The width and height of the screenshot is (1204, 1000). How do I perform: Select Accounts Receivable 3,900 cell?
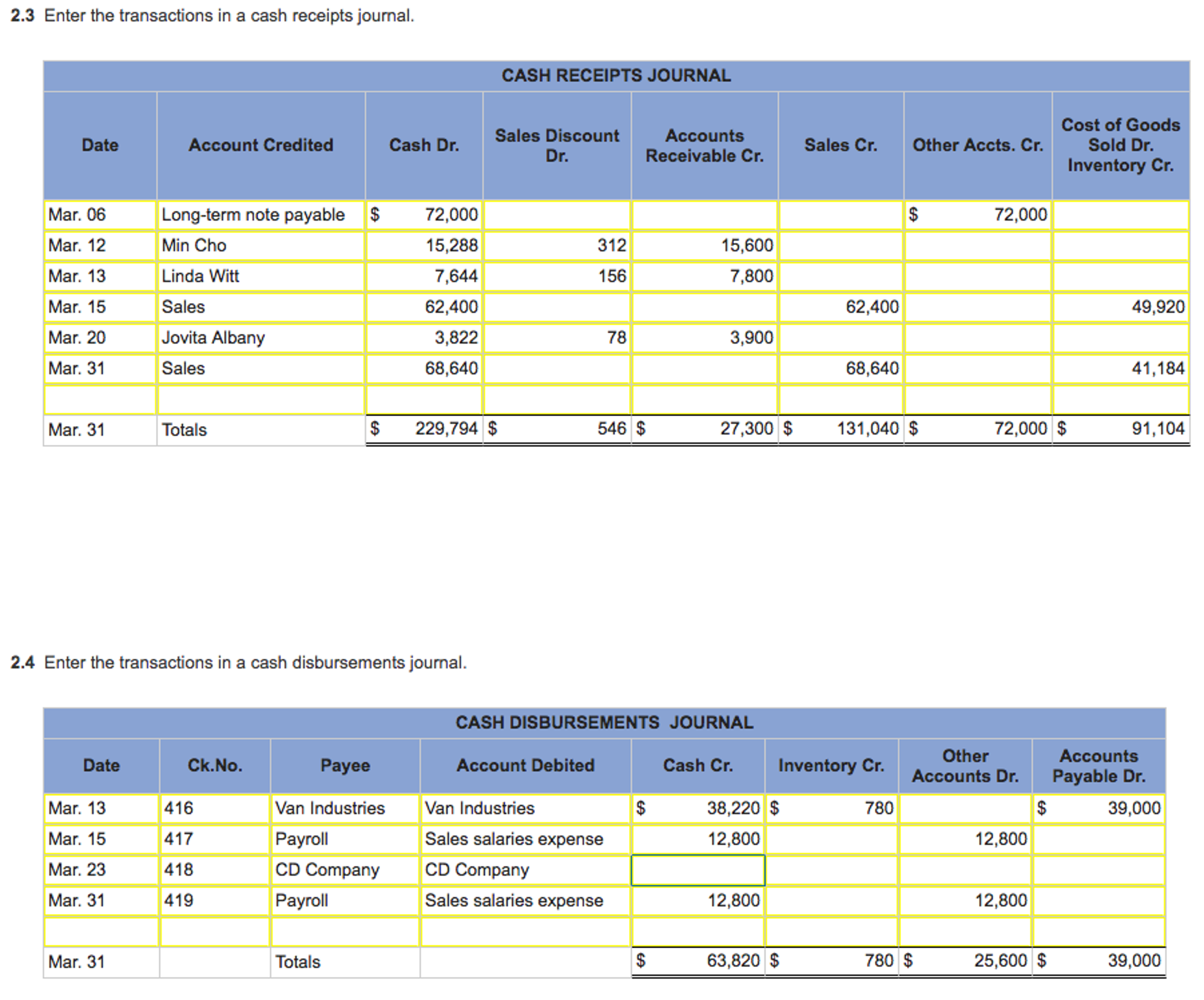pyautogui.click(x=704, y=338)
